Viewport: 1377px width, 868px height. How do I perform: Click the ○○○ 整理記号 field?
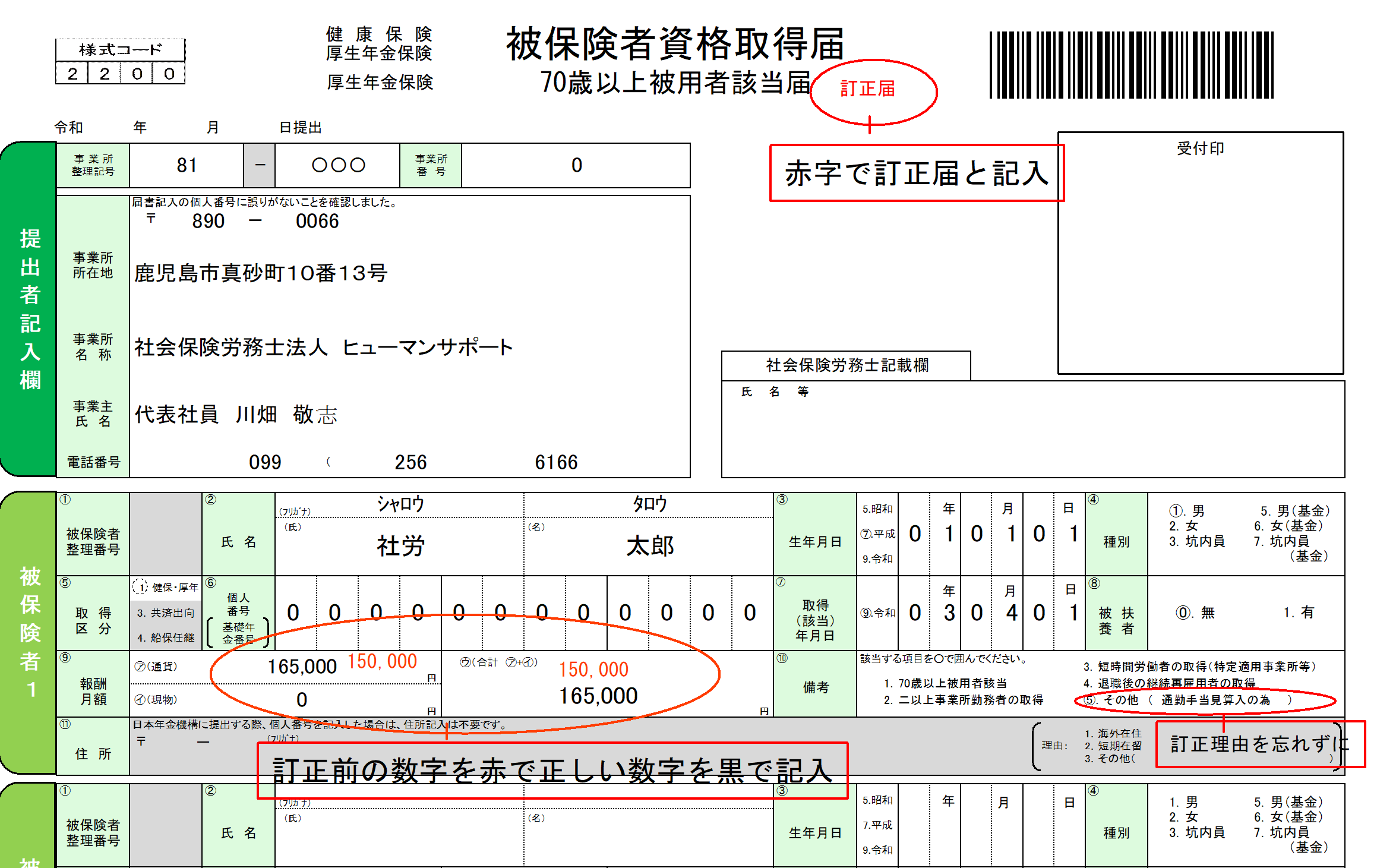(x=337, y=165)
